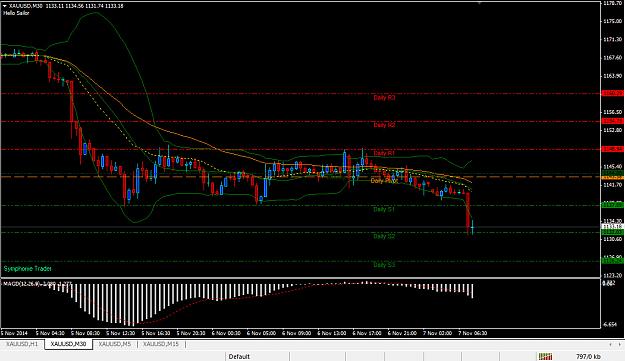Click the Symphonie Trader label
Viewport: 625px width, 361px height.
click(28, 269)
